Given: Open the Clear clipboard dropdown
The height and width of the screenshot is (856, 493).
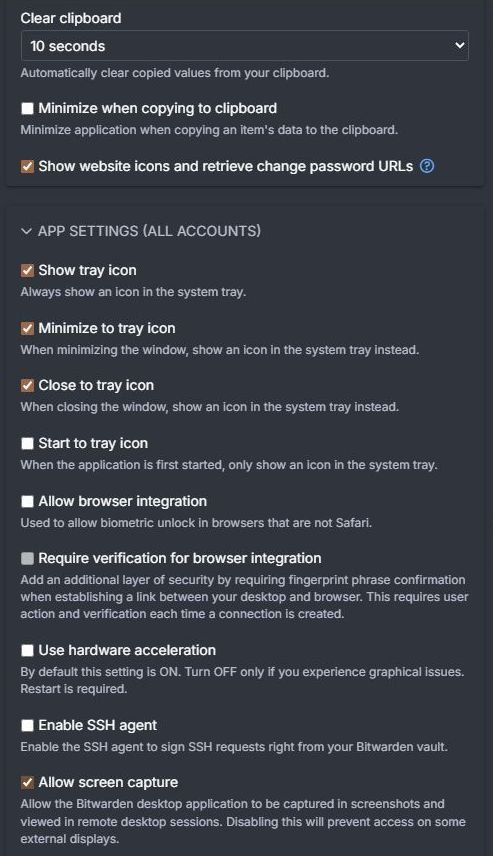Looking at the screenshot, I should [x=245, y=46].
